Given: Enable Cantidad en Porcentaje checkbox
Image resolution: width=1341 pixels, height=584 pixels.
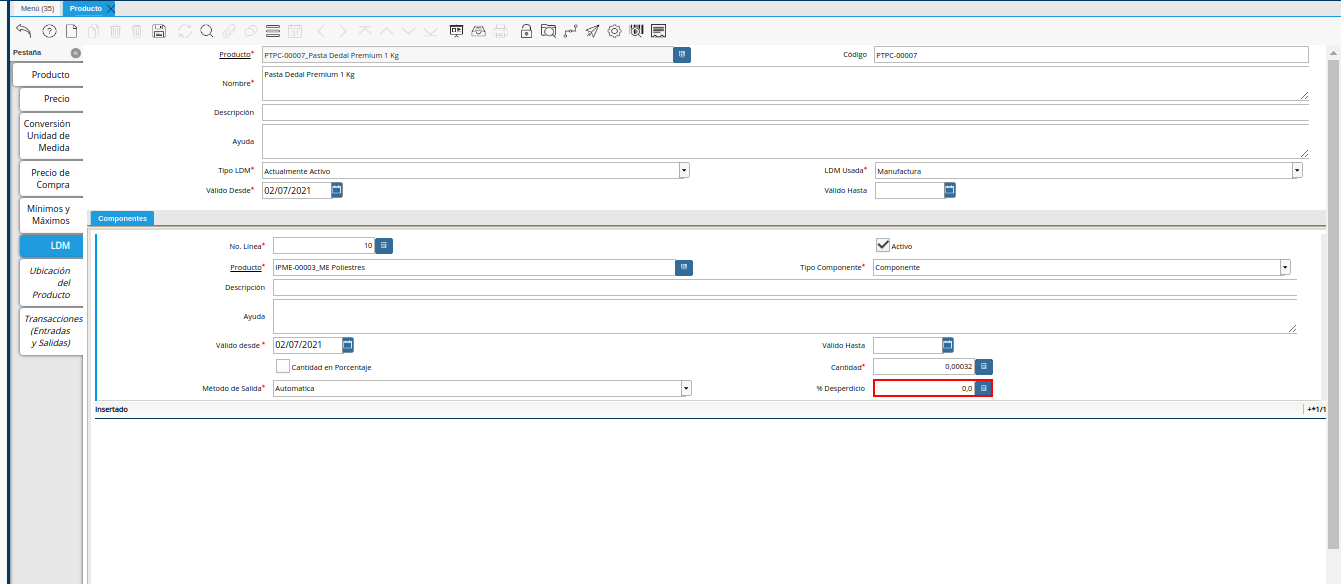Looking at the screenshot, I should 283,366.
